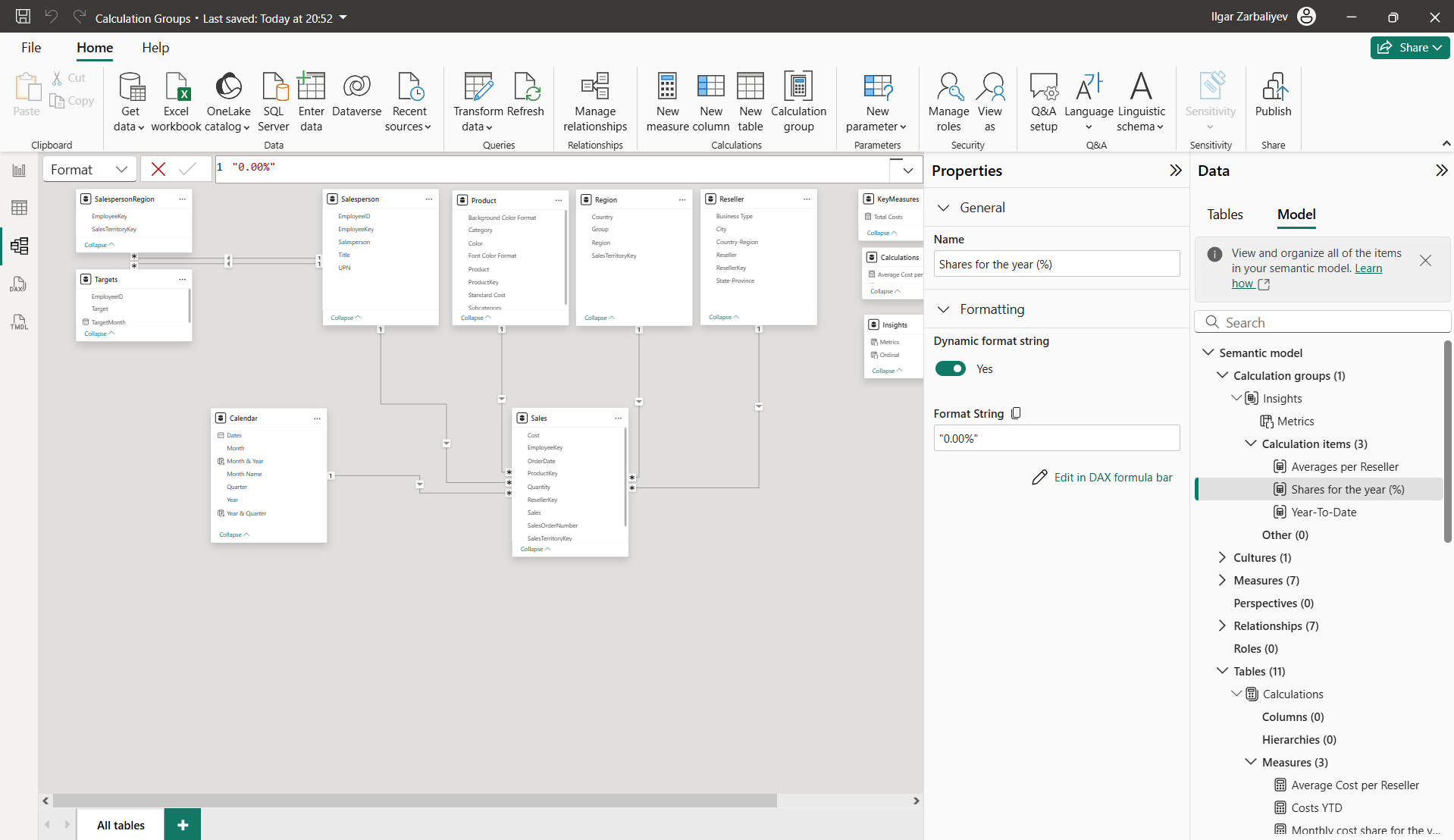Switch to the Tables tab in Data pane
The height and width of the screenshot is (840, 1454).
tap(1225, 215)
